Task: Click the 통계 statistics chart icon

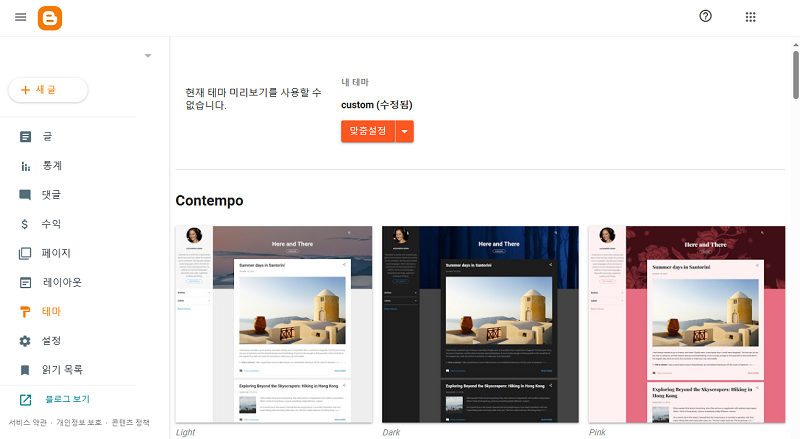Action: coord(25,166)
